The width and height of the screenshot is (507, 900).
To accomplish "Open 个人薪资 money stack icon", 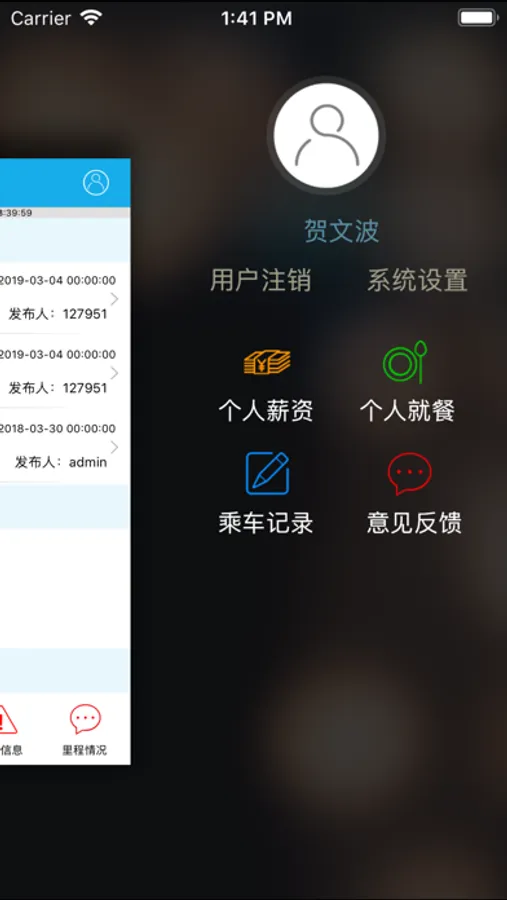I will tap(266, 362).
